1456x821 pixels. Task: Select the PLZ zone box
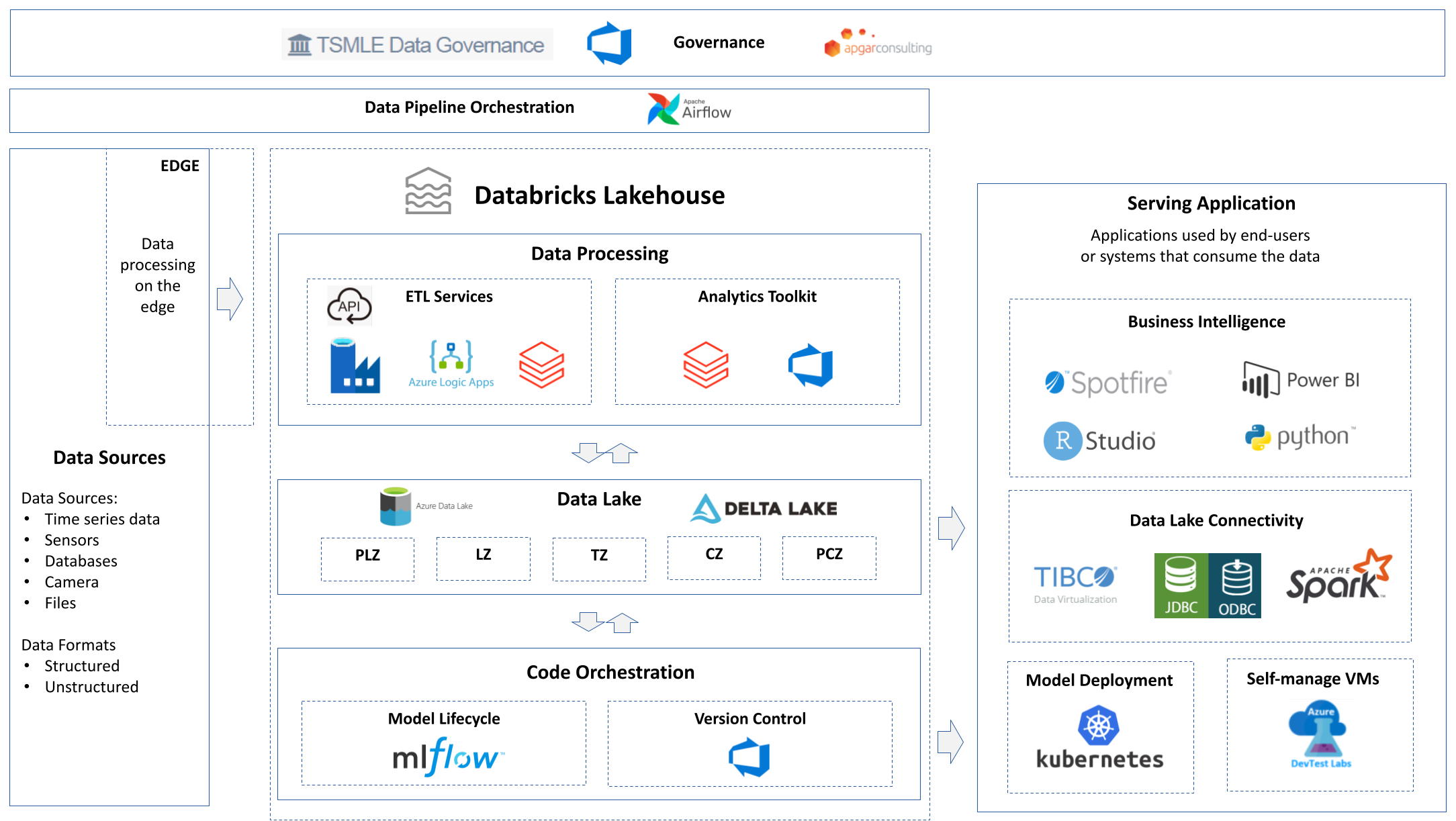tap(367, 559)
